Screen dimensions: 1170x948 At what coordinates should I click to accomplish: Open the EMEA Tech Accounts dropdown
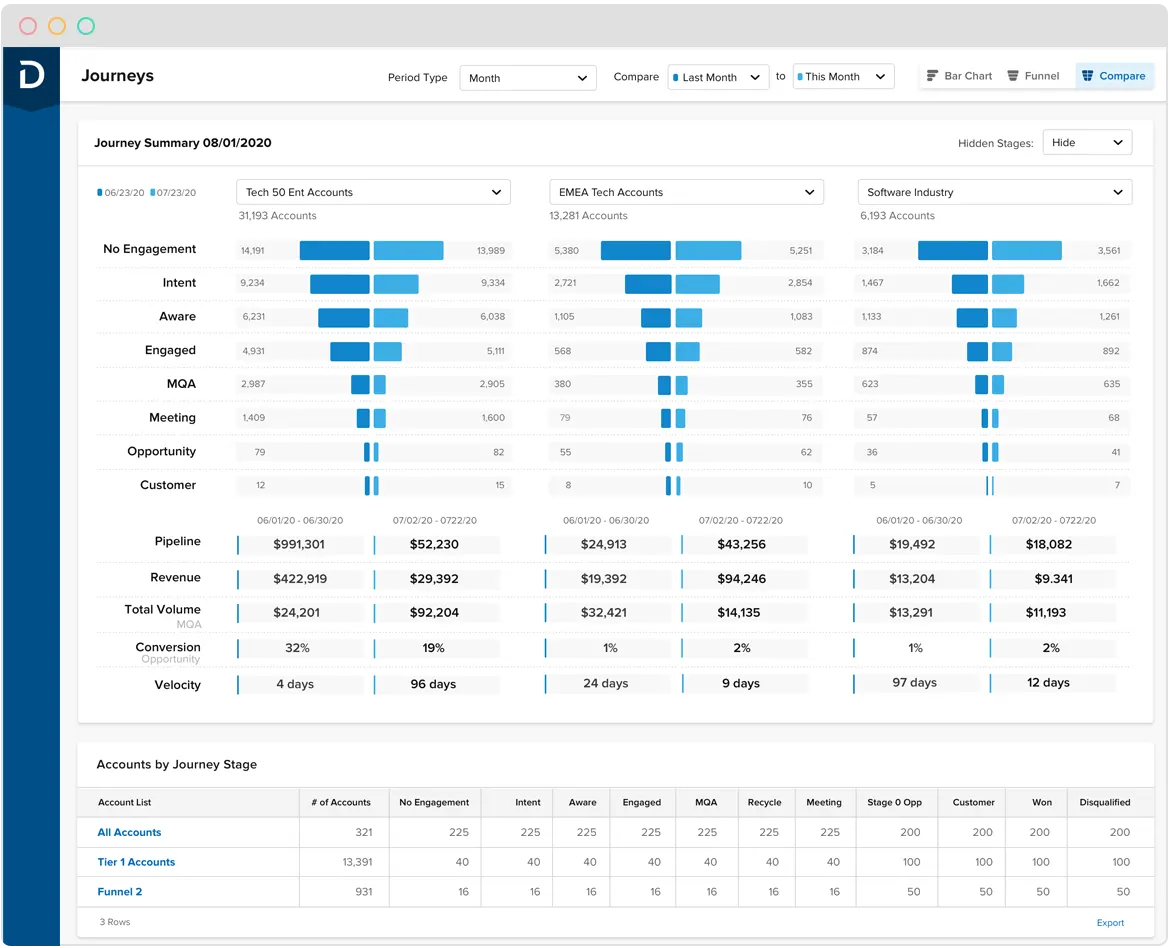[x=685, y=191]
